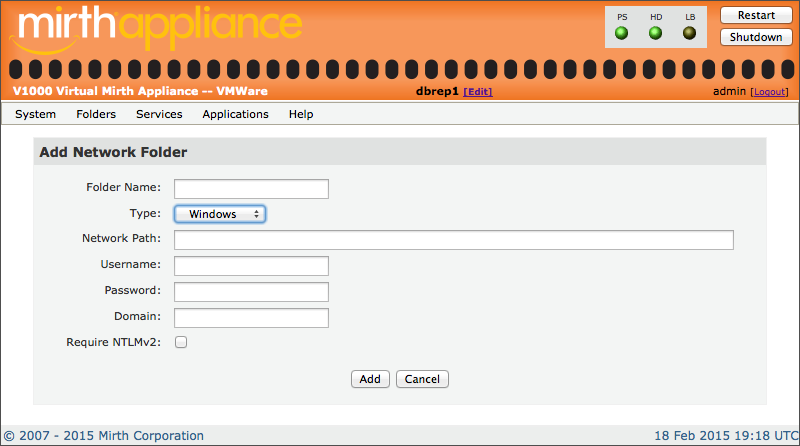The image size is (800, 446).
Task: Click the HD status indicator light
Action: point(656,33)
